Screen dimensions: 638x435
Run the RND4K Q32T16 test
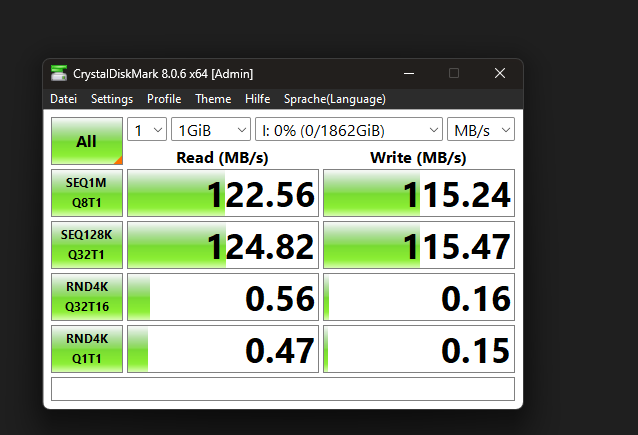coord(87,297)
